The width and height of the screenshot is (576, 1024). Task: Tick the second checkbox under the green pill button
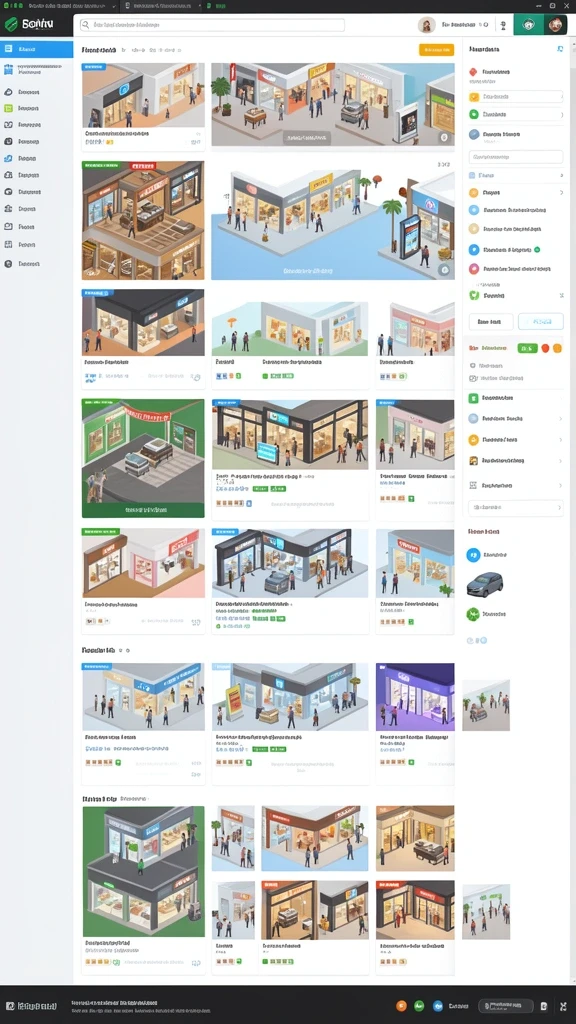point(473,378)
